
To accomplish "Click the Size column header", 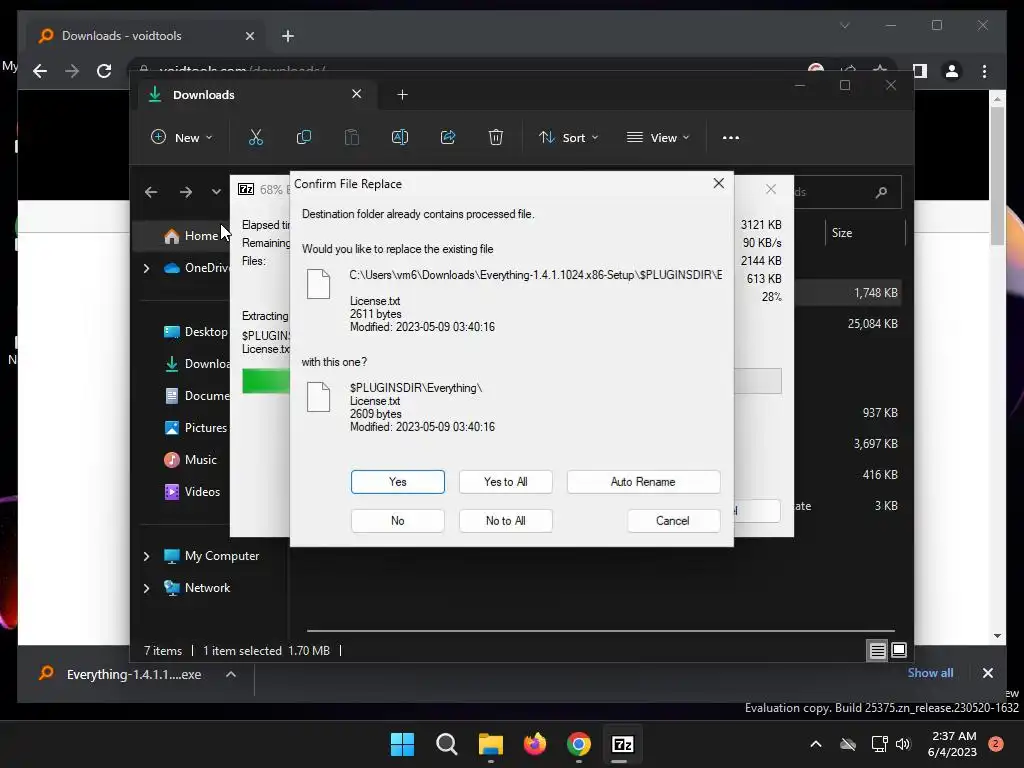I will pyautogui.click(x=842, y=232).
